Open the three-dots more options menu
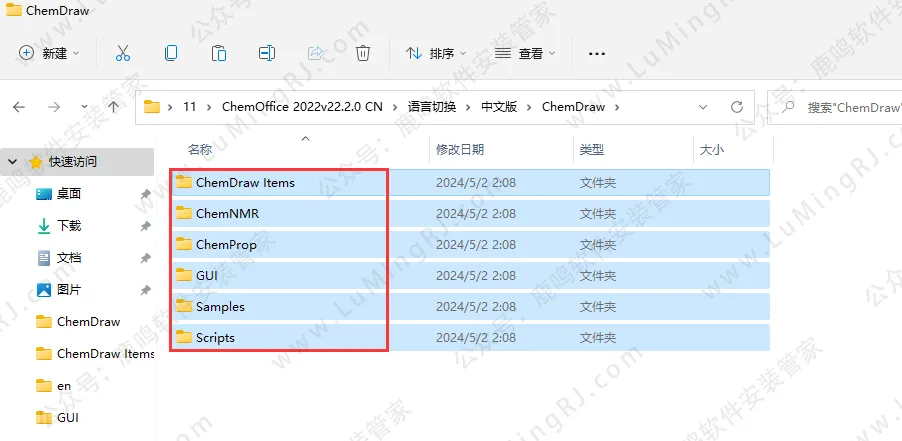Image resolution: width=902 pixels, height=441 pixels. (597, 53)
